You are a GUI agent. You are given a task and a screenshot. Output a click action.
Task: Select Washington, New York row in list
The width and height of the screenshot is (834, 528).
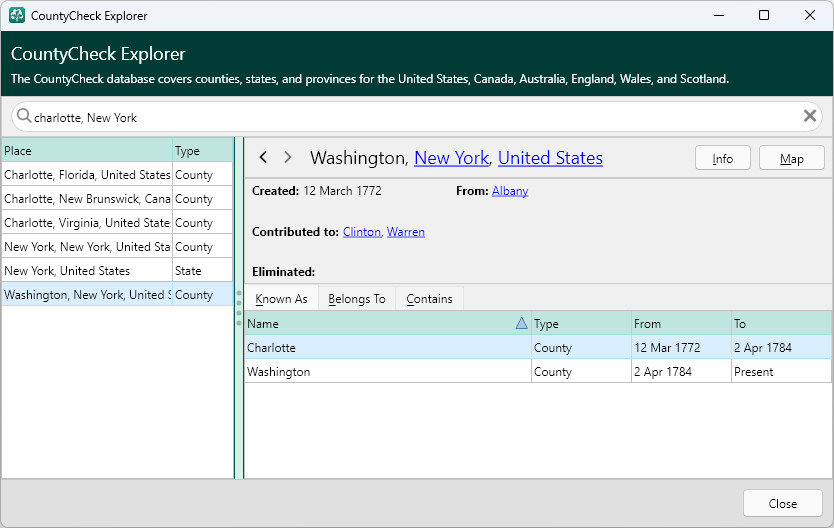(x=118, y=294)
